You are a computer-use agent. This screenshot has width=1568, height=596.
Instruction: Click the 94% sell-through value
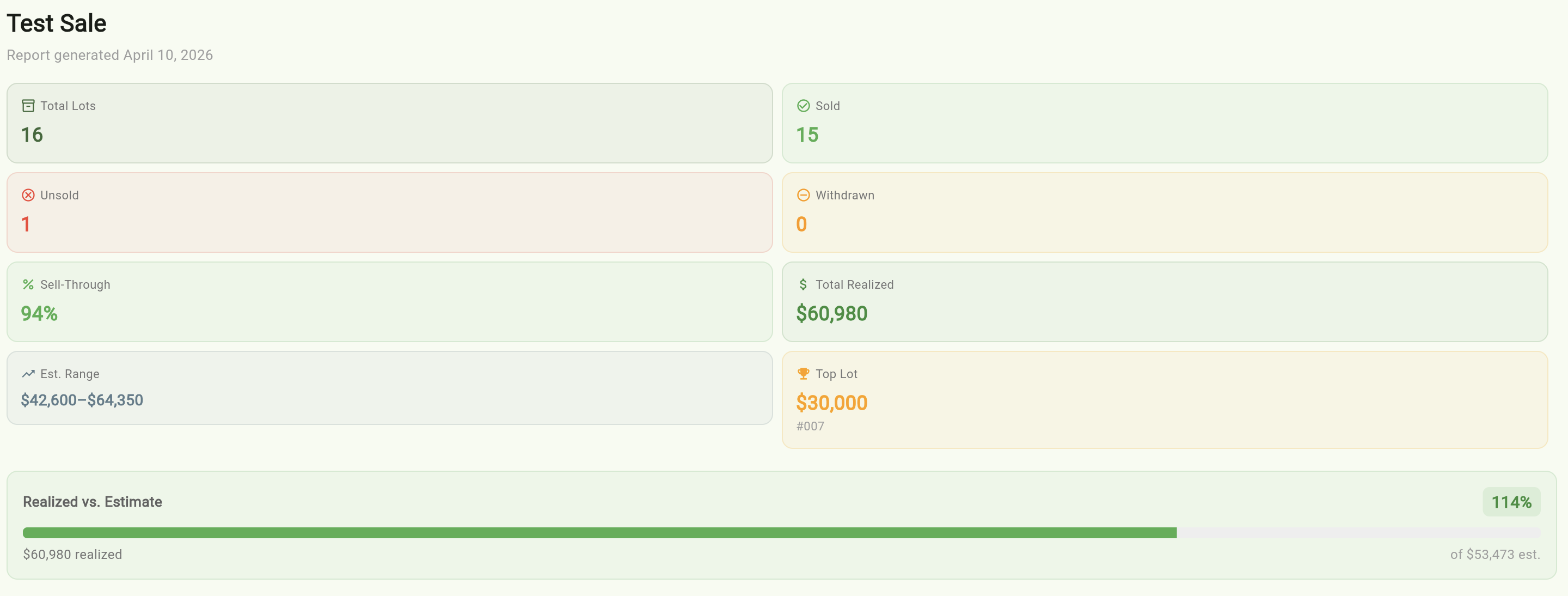tap(39, 314)
